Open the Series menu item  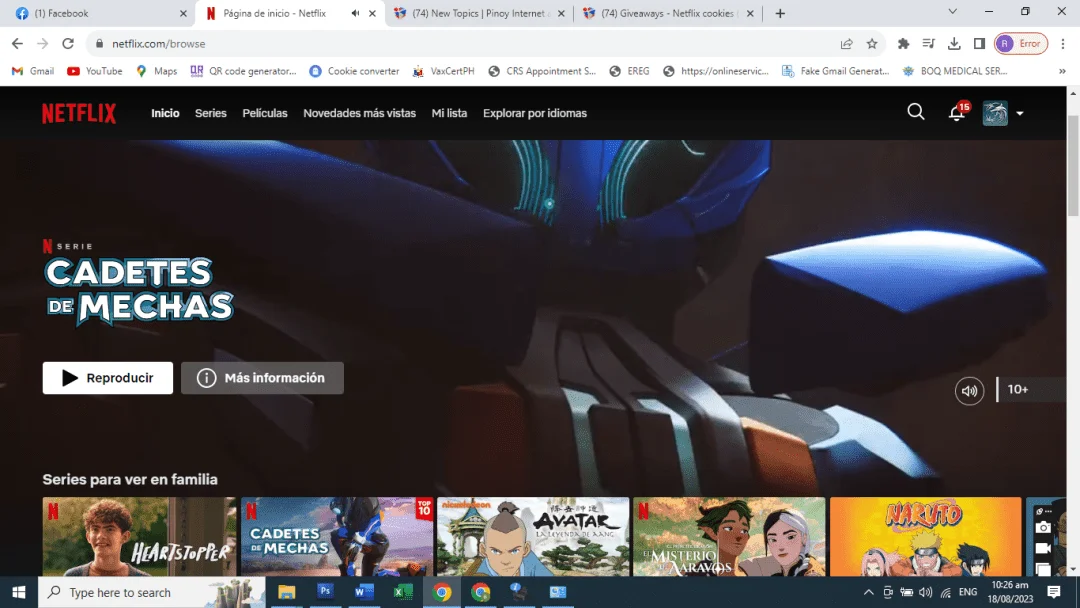[x=211, y=113]
